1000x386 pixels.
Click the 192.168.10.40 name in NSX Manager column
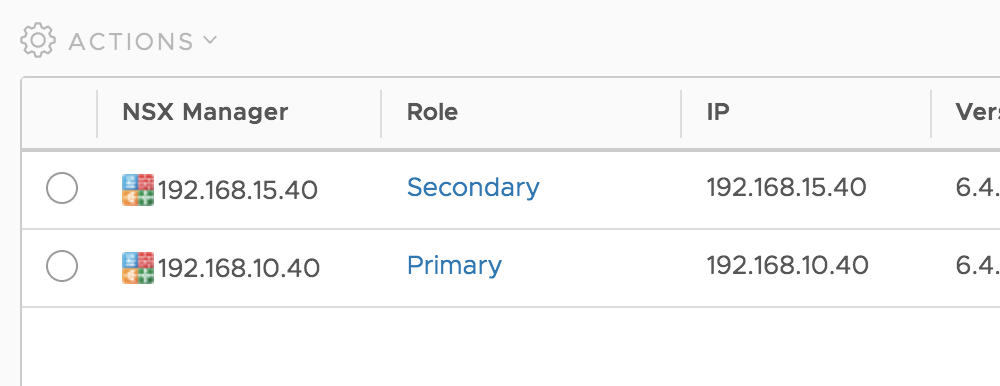[239, 268]
